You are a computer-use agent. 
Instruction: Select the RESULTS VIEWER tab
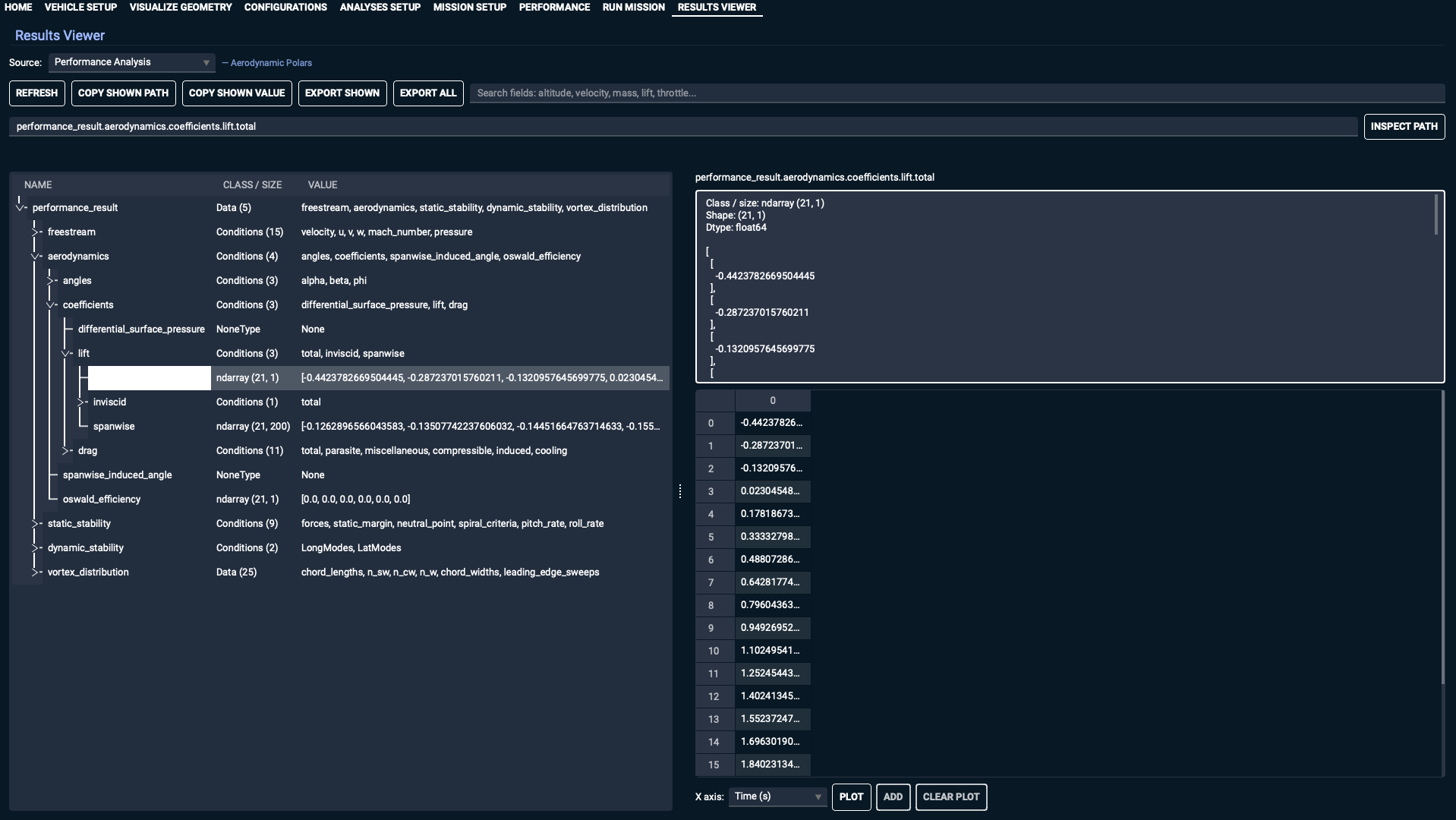click(717, 7)
